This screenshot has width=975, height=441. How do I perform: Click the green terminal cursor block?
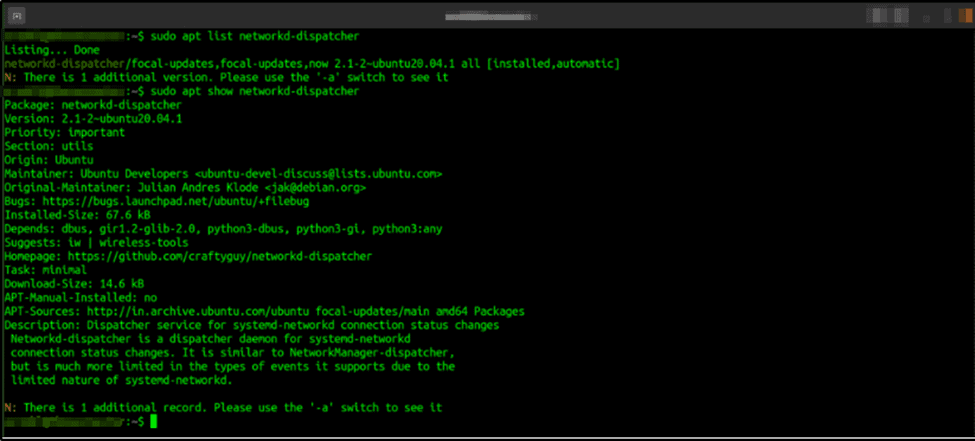coord(154,421)
